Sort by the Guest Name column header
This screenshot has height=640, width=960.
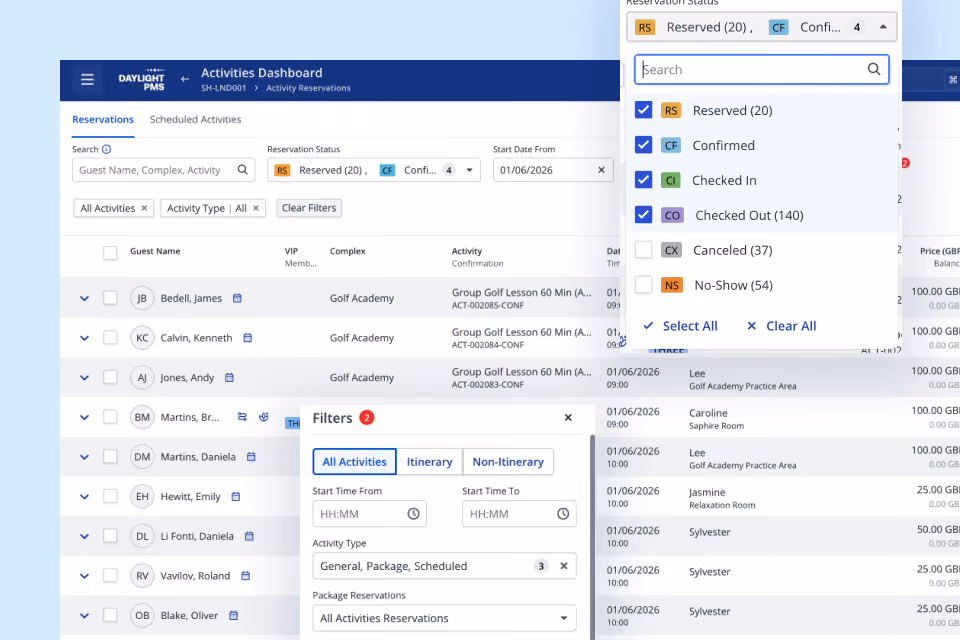[x=155, y=251]
